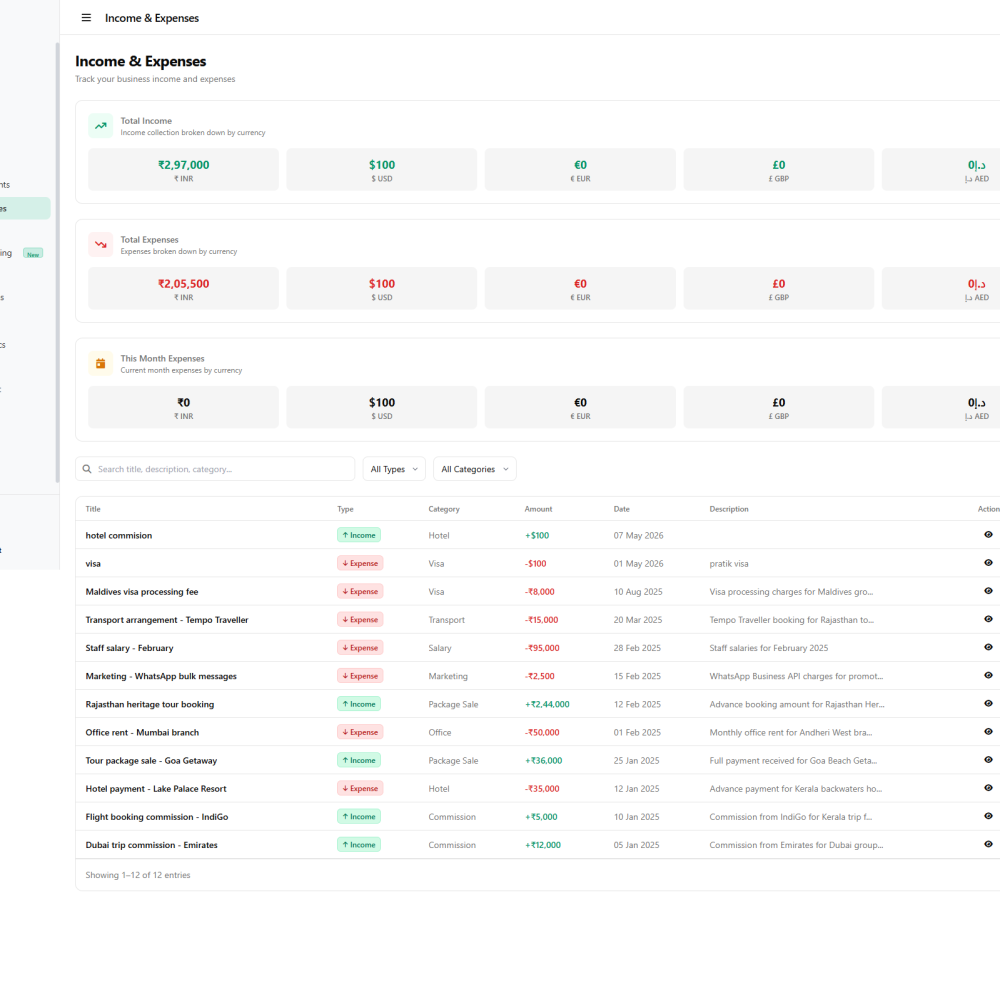Click Income badge on hotel commision row
The height and width of the screenshot is (1000, 1000).
click(x=359, y=535)
